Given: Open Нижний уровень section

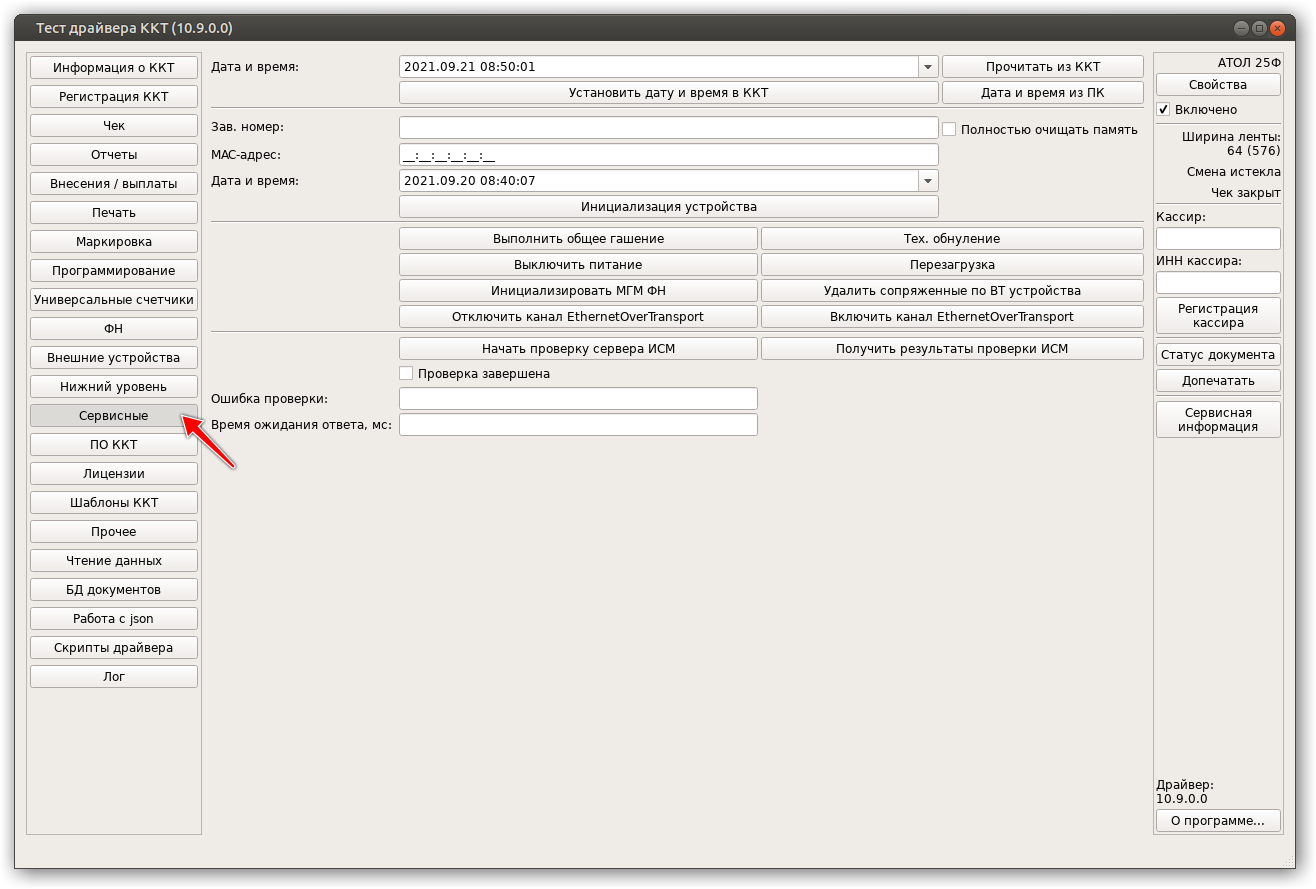Looking at the screenshot, I should pos(114,387).
